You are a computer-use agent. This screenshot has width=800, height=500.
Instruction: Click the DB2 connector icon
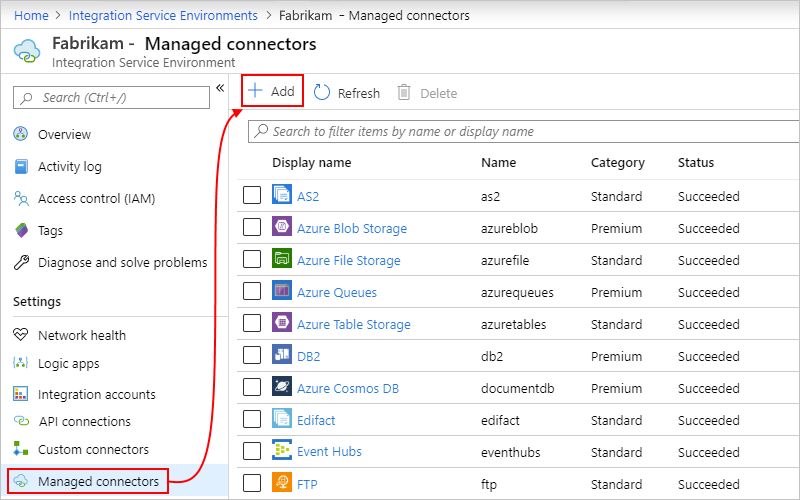281,356
